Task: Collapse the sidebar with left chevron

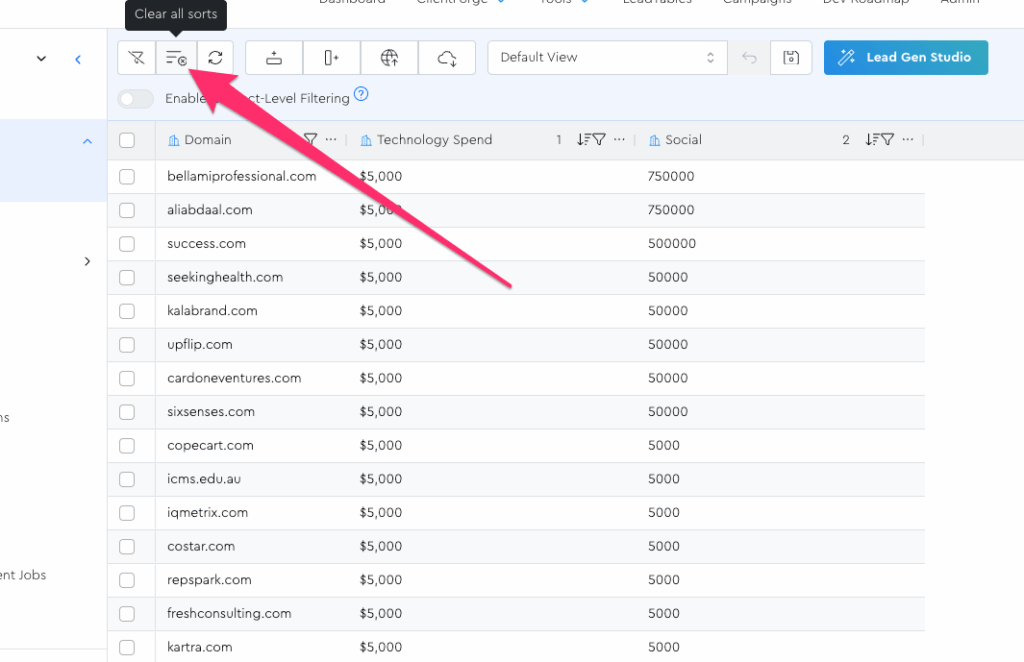Action: pyautogui.click(x=78, y=60)
